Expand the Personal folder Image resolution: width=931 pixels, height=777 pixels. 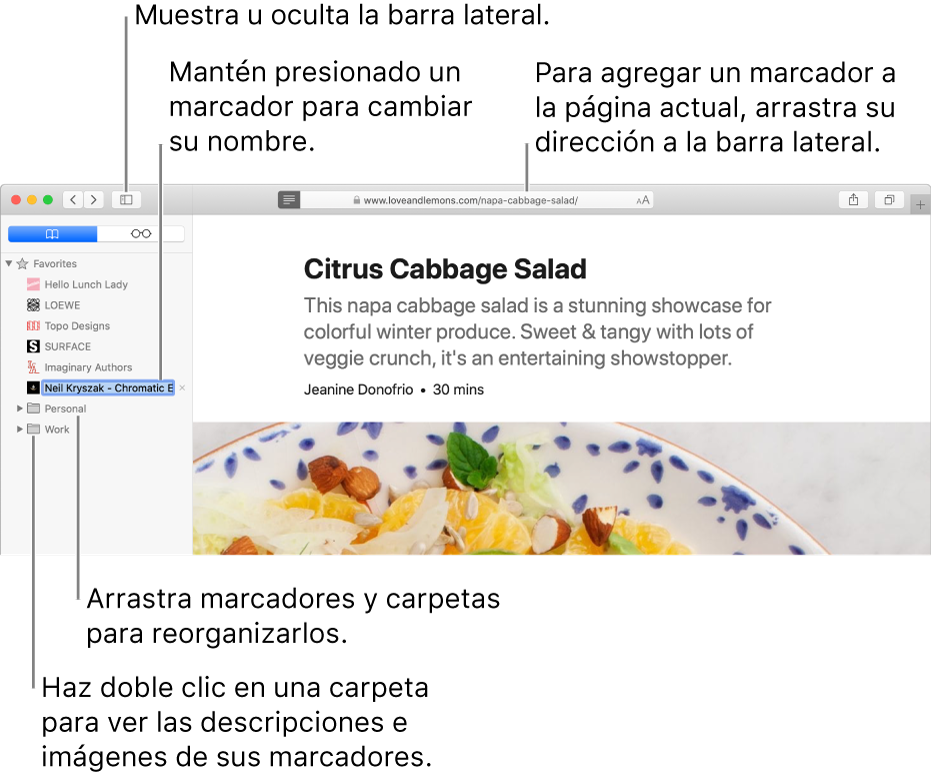(20, 408)
